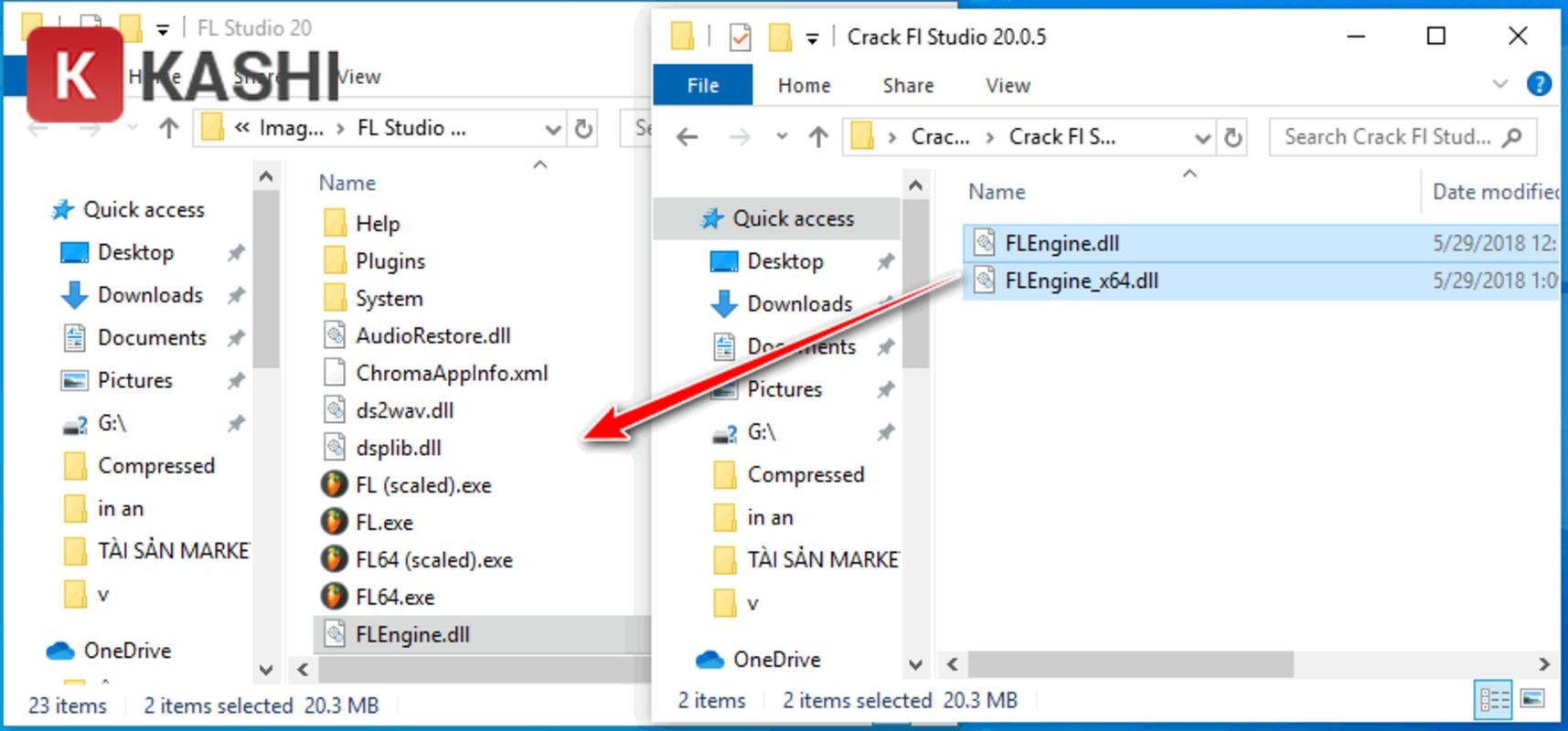Click the FL64.exe fruit icon
This screenshot has width=1568, height=731.
tap(335, 597)
